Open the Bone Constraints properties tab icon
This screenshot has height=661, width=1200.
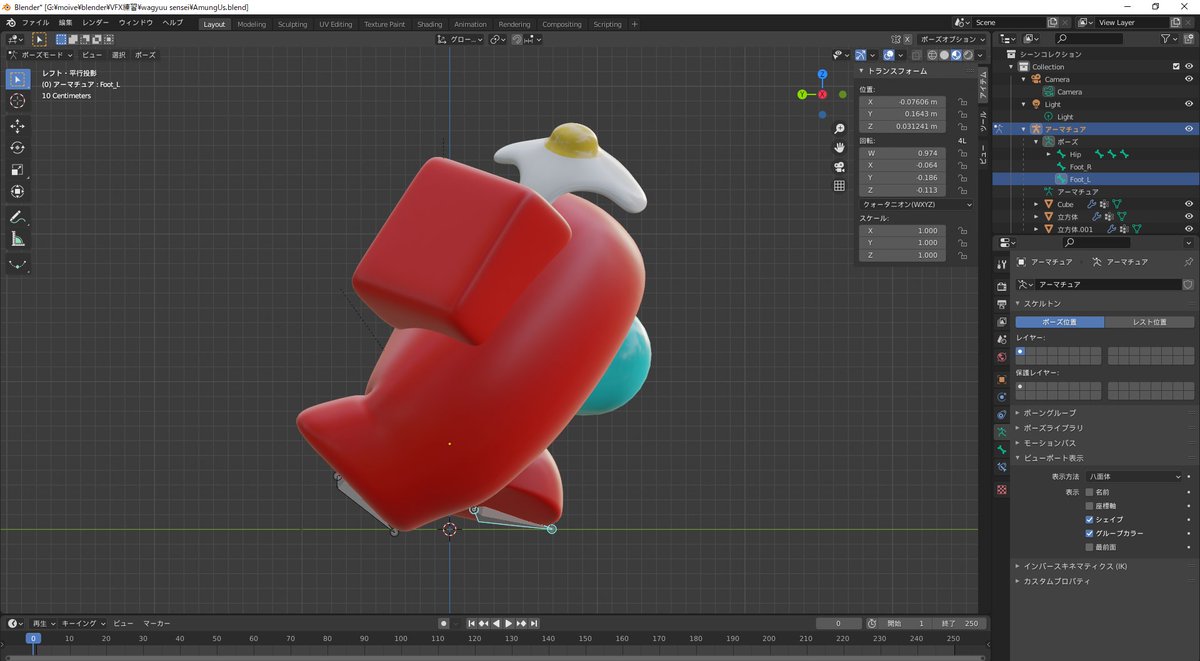click(1001, 468)
